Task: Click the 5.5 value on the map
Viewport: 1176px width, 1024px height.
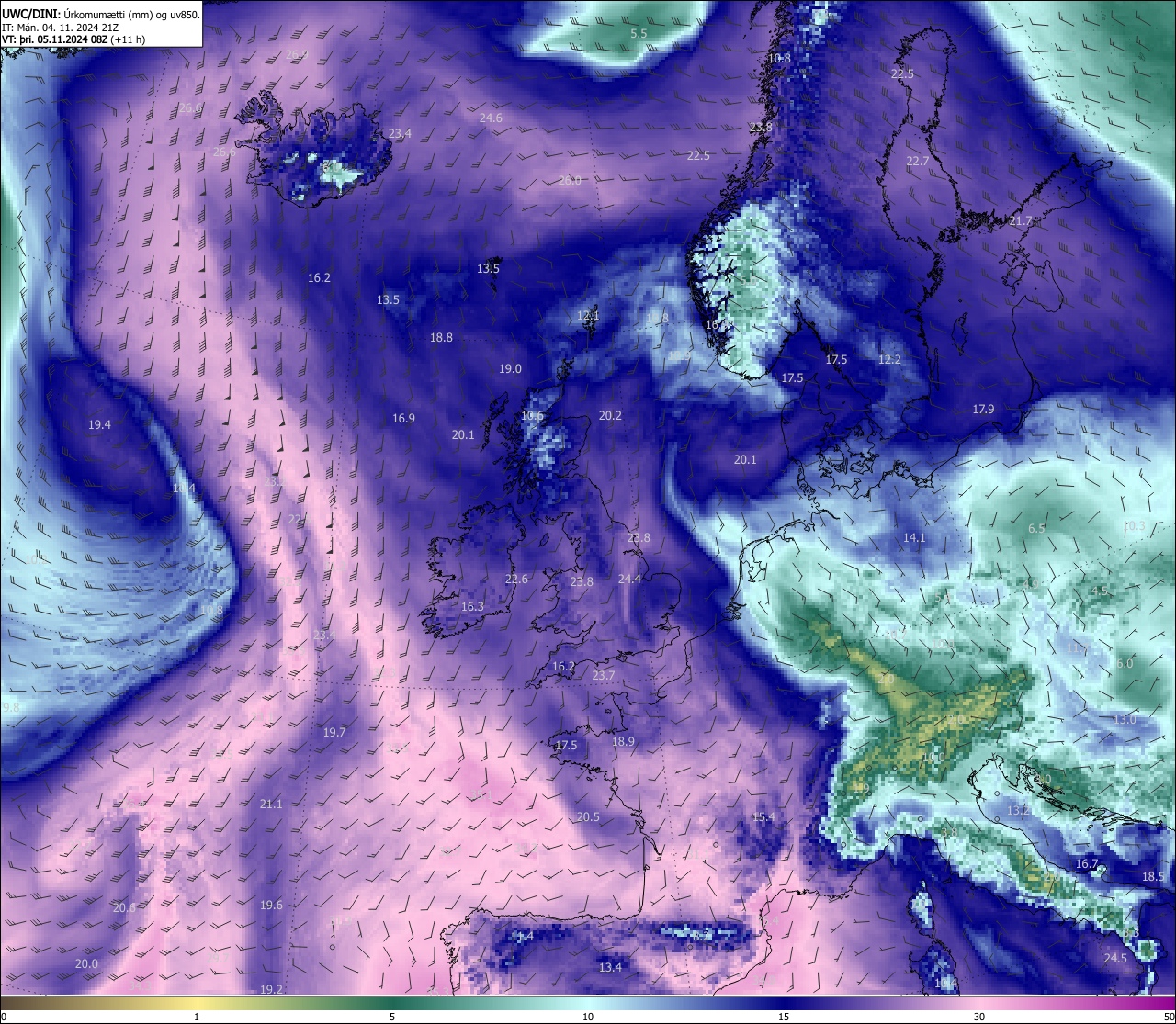Action: 639,33
